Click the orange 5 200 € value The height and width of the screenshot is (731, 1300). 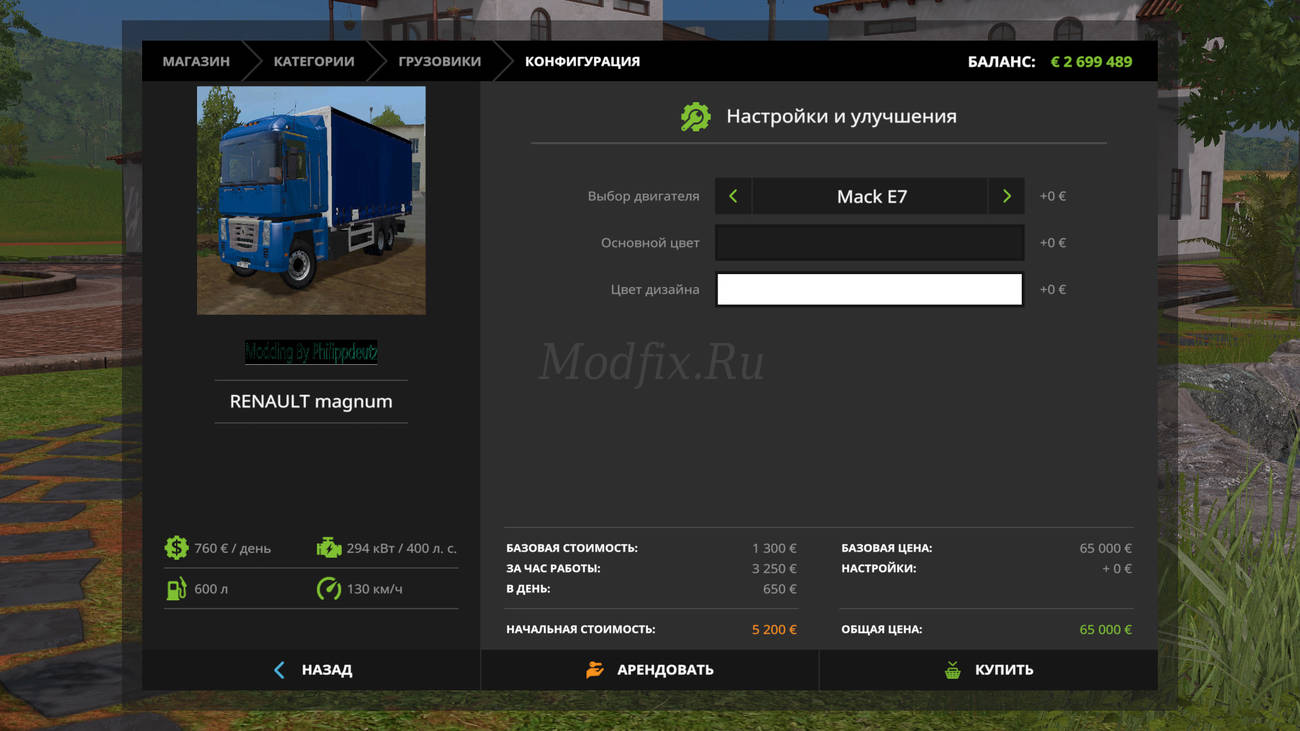pos(774,629)
